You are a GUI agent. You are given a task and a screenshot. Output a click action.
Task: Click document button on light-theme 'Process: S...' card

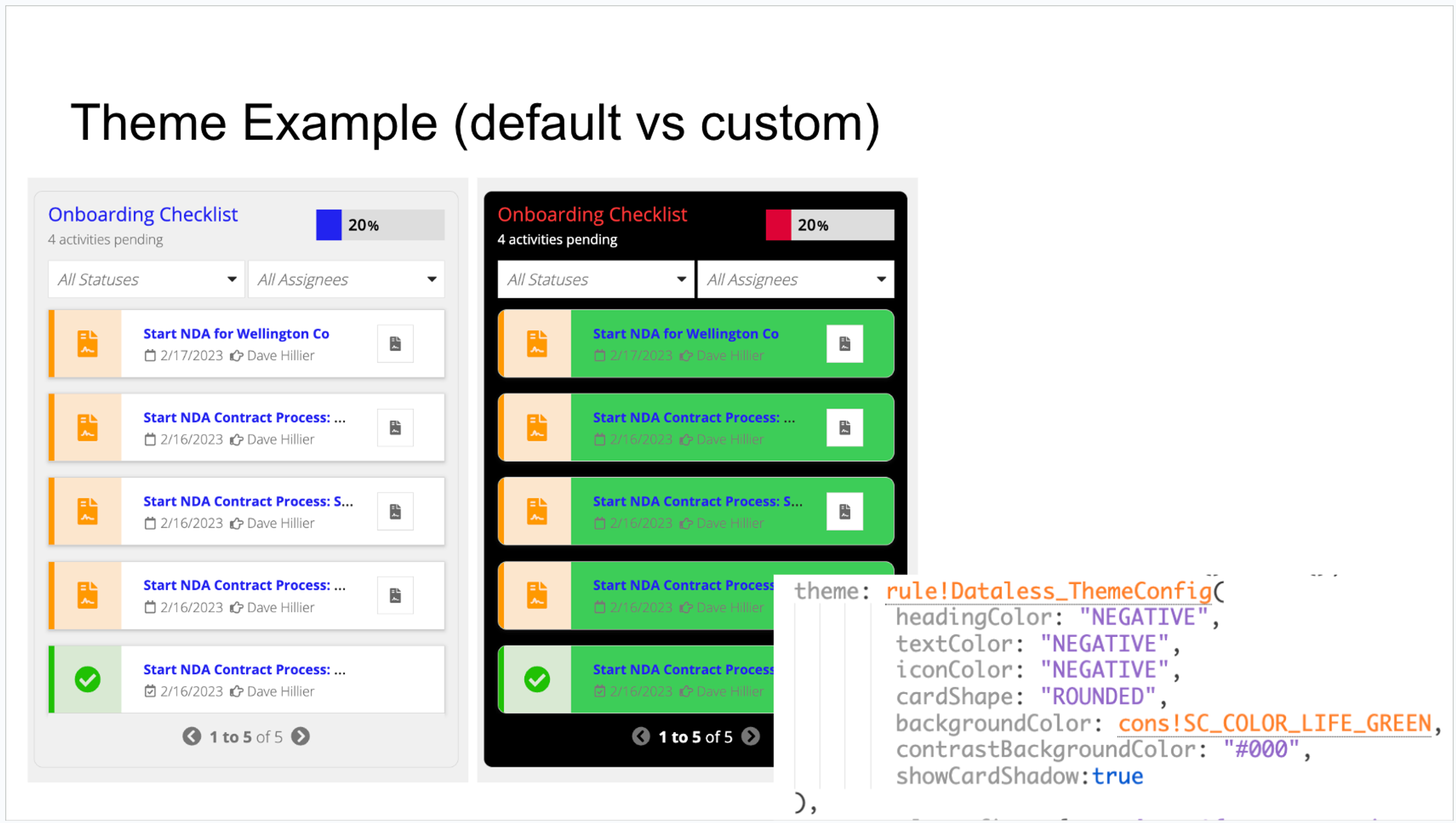(x=395, y=512)
